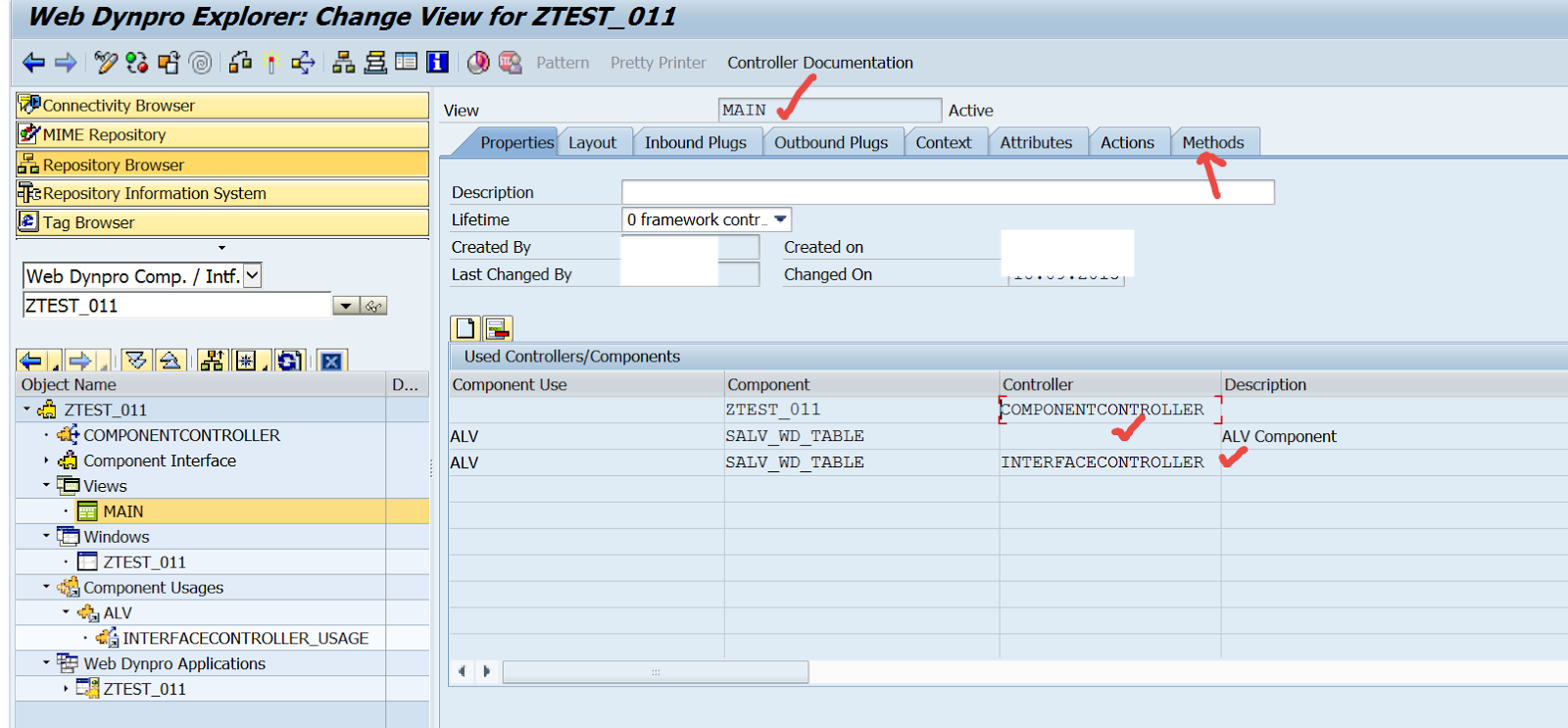Select the ZTEST_011 window under Windows
Image resolution: width=1568 pixels, height=728 pixels.
point(144,562)
